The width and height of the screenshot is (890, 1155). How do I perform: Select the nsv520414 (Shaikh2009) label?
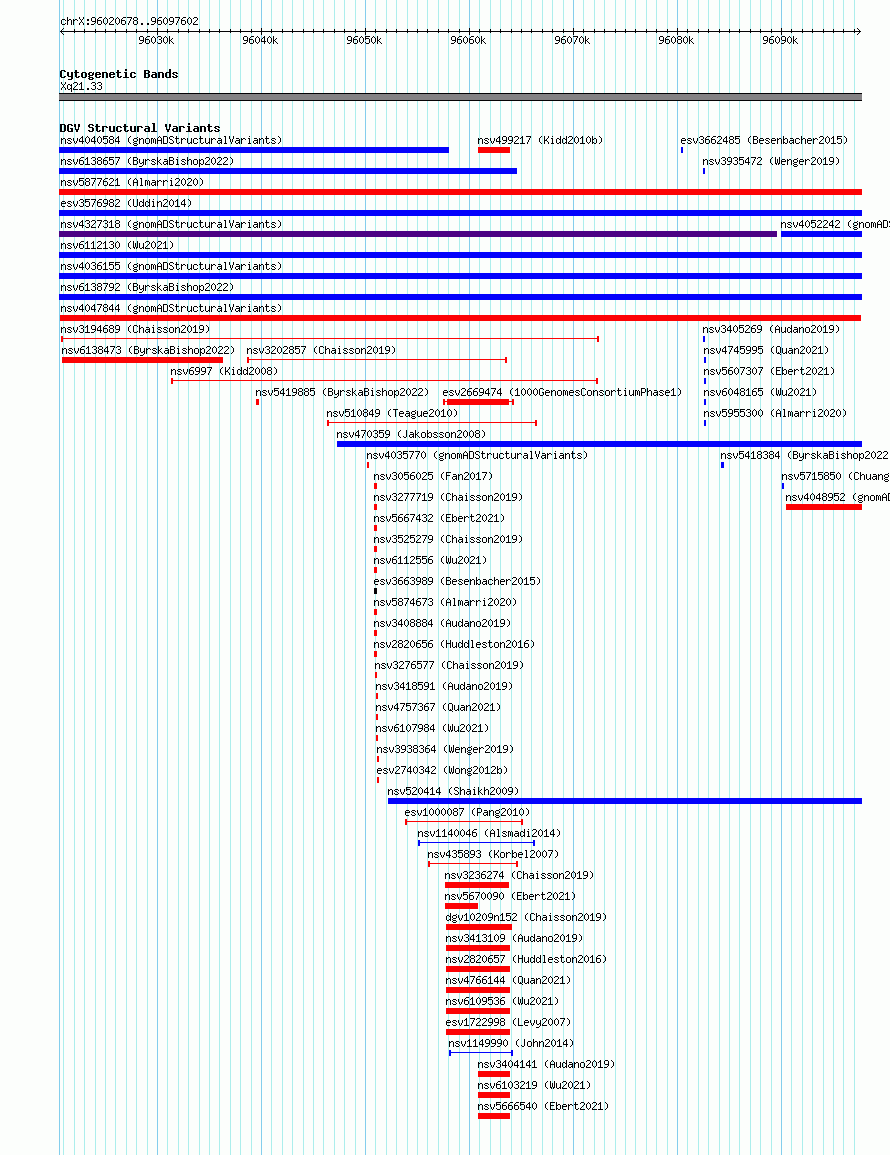point(453,791)
